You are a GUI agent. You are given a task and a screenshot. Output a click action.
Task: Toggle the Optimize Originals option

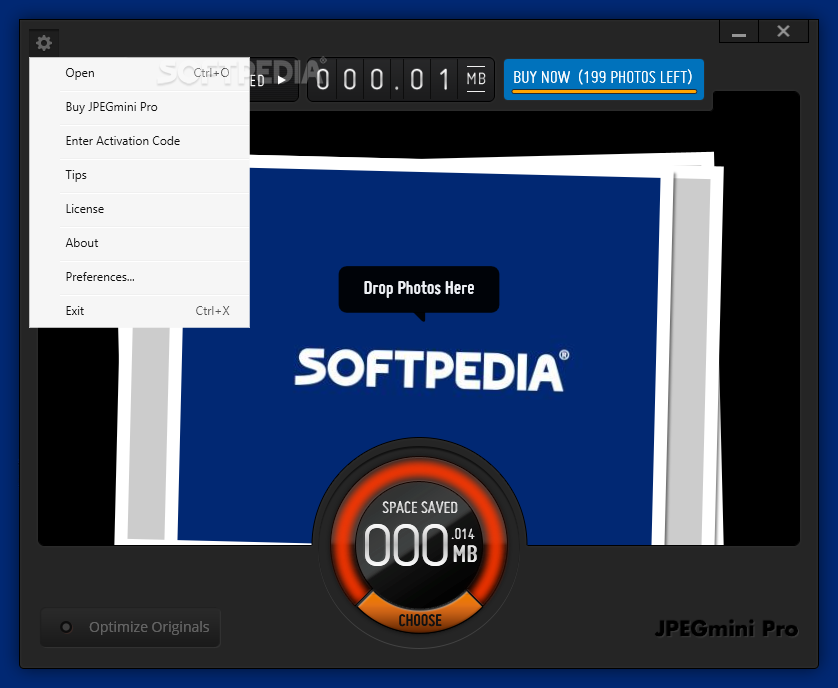[130, 627]
